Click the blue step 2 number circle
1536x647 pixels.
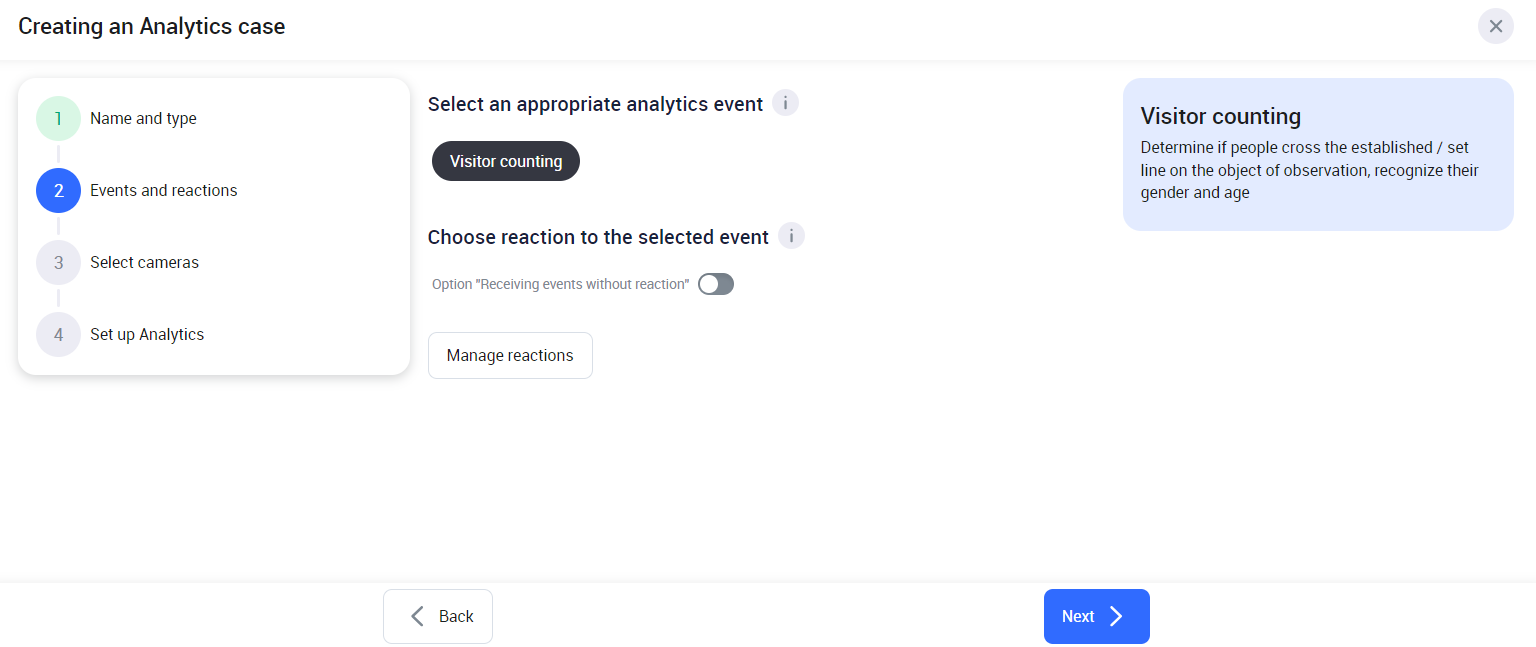(x=58, y=191)
